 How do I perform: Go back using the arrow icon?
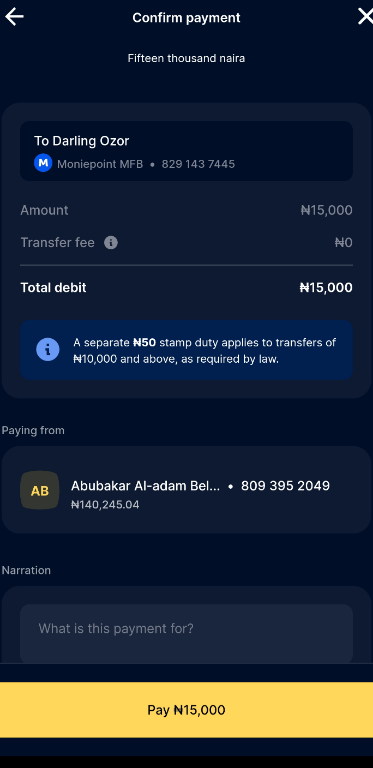point(14,17)
